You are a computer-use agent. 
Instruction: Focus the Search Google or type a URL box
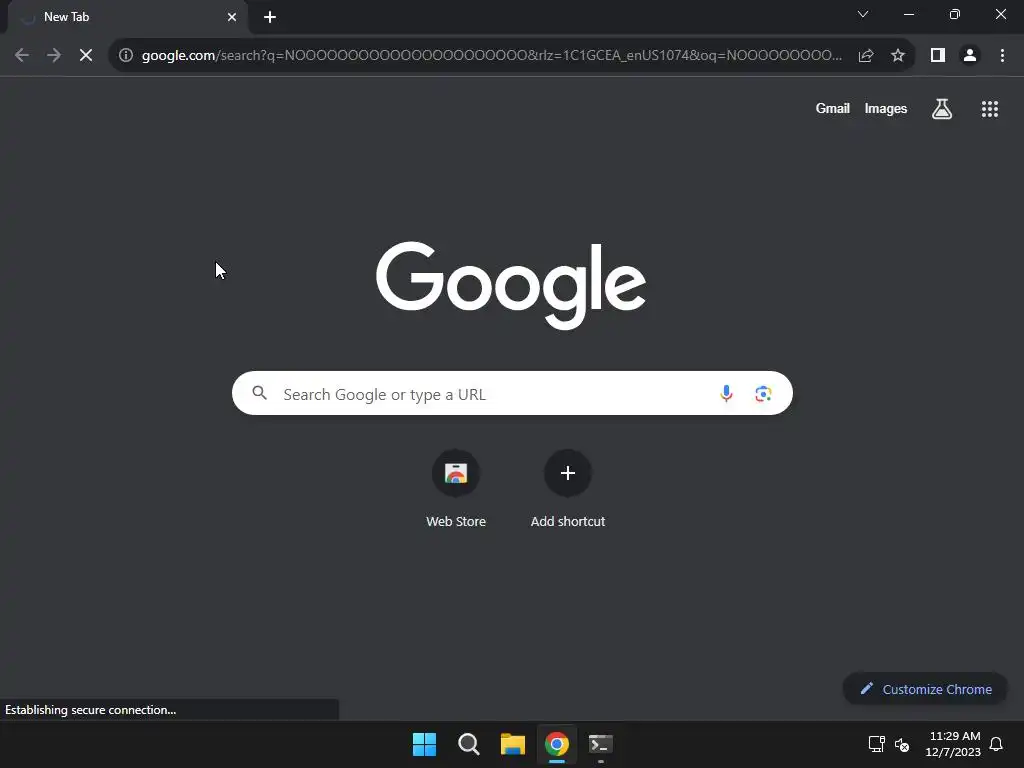(512, 393)
